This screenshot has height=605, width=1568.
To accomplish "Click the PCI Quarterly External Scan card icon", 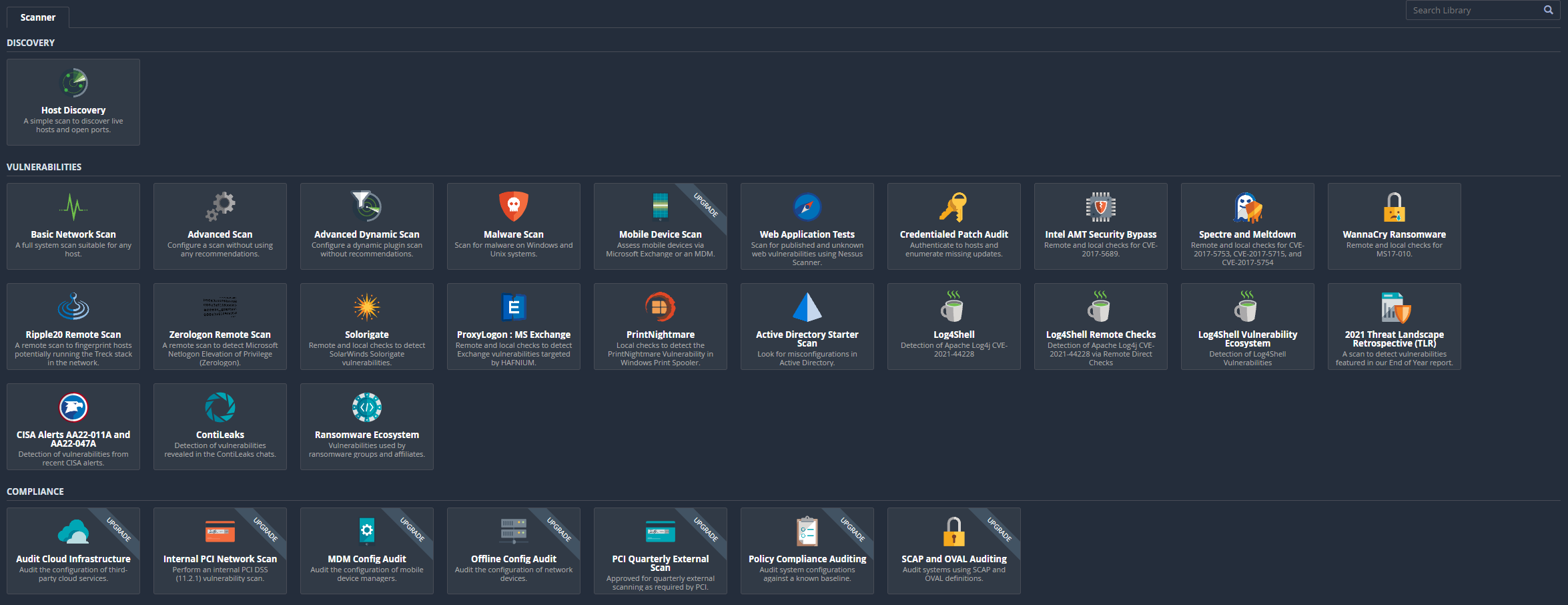I will 661,532.
